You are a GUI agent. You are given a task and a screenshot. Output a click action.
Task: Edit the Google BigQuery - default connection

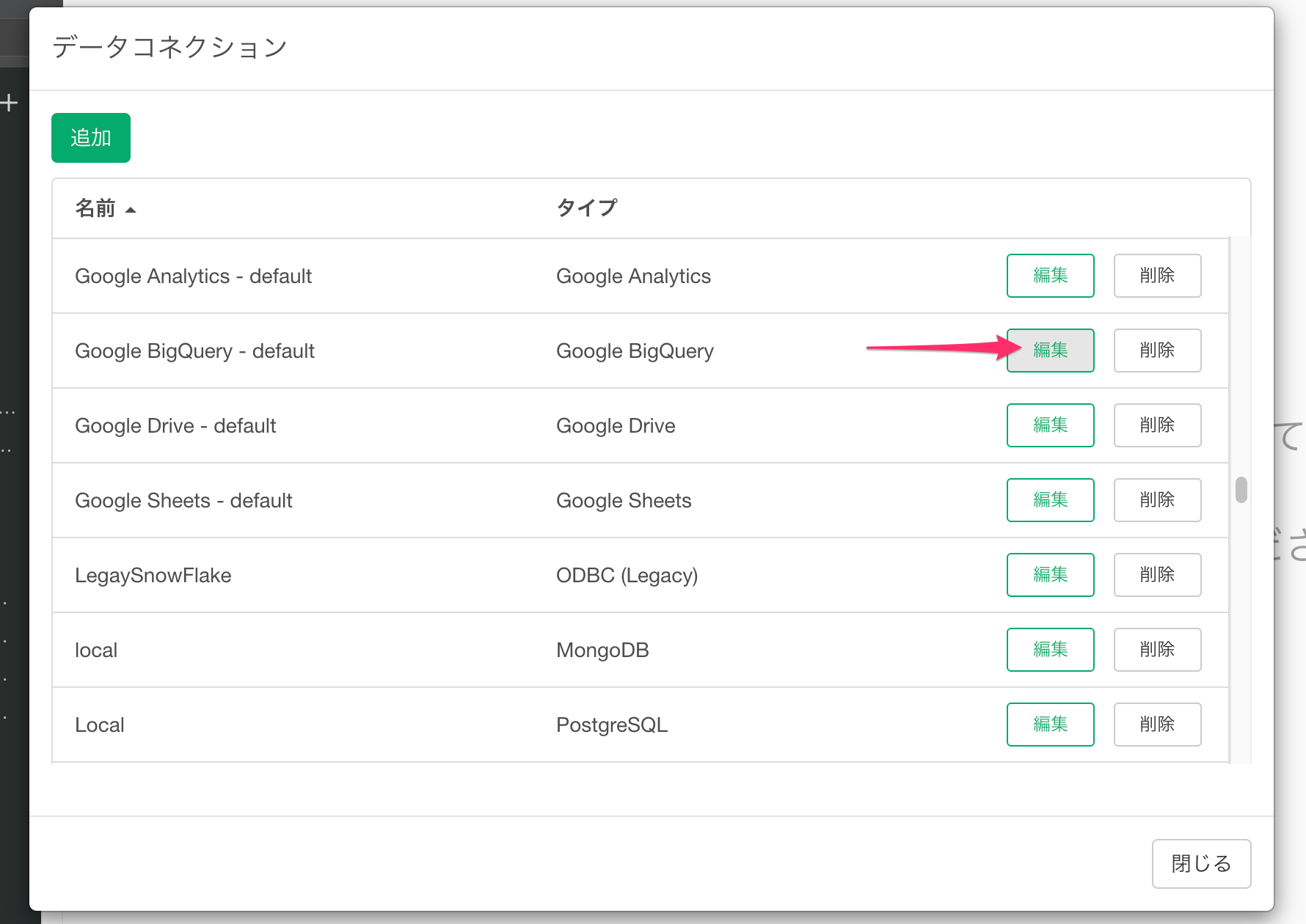(x=1050, y=351)
